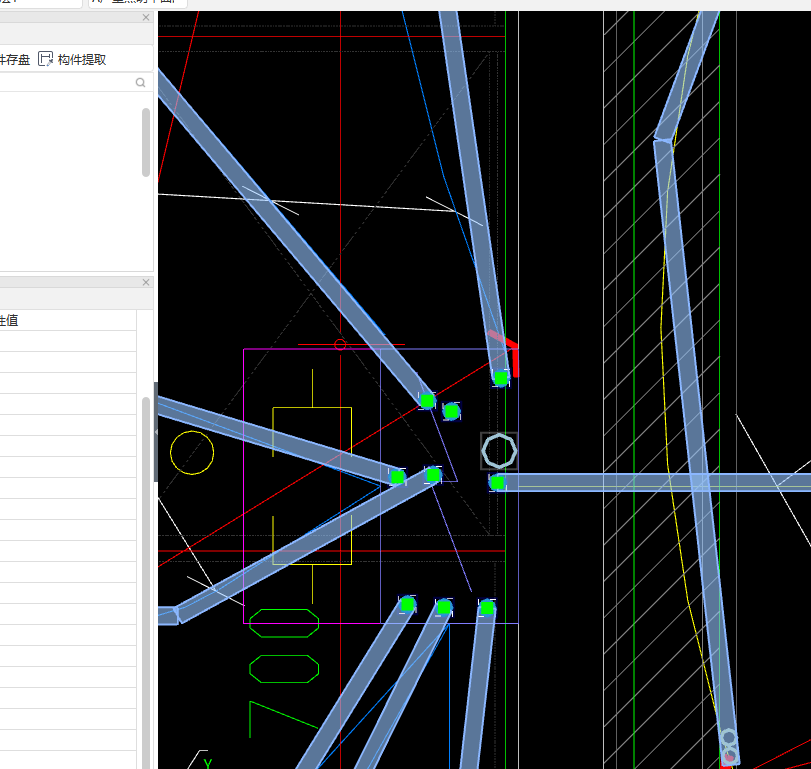Image resolution: width=811 pixels, height=769 pixels.
Task: Click the magnifier search icon
Action: (140, 83)
